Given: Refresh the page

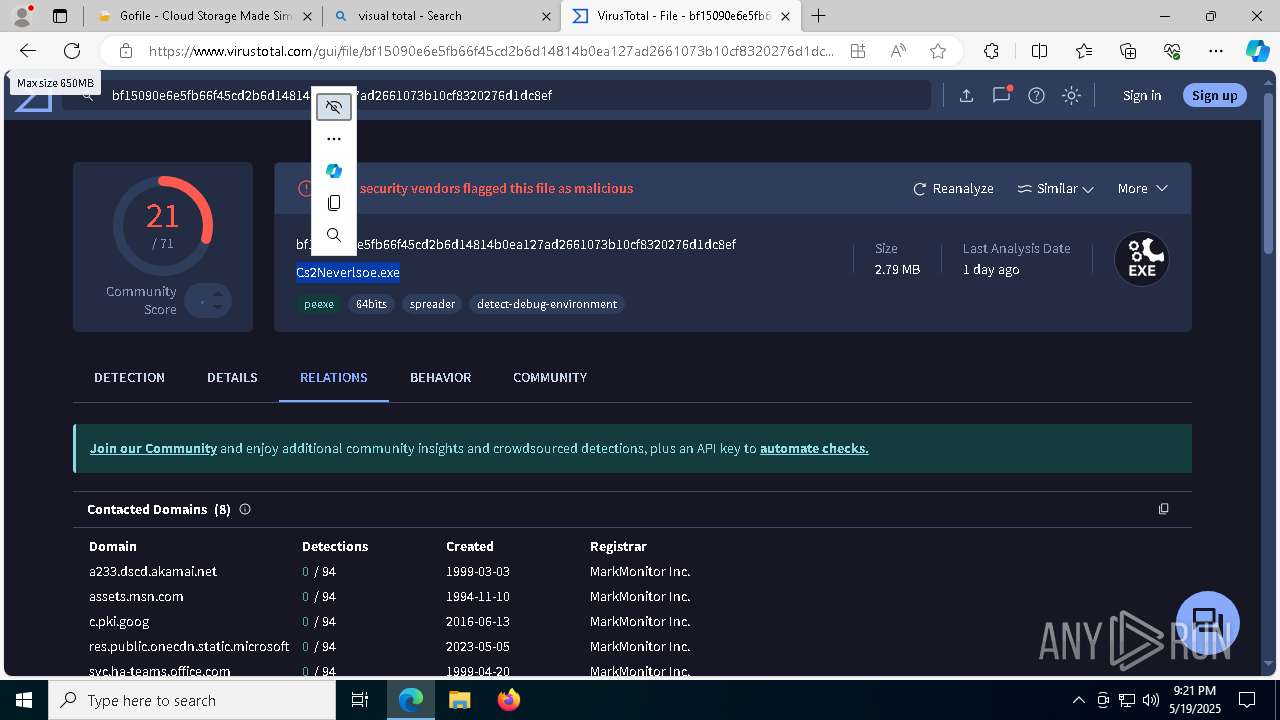Looking at the screenshot, I should (72, 51).
